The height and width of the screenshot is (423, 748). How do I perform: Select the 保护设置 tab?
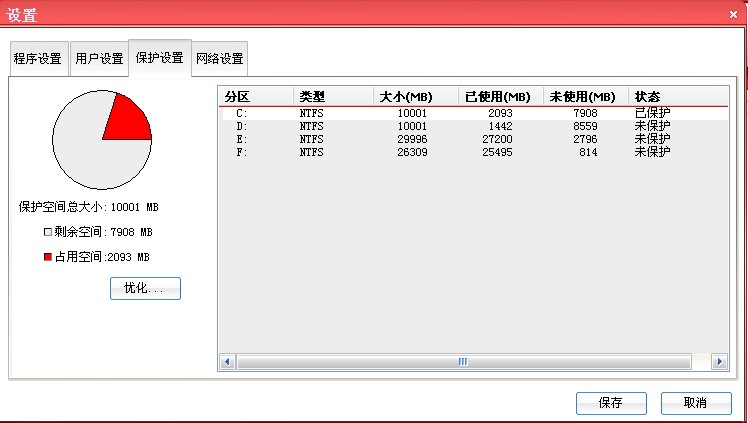pyautogui.click(x=160, y=58)
